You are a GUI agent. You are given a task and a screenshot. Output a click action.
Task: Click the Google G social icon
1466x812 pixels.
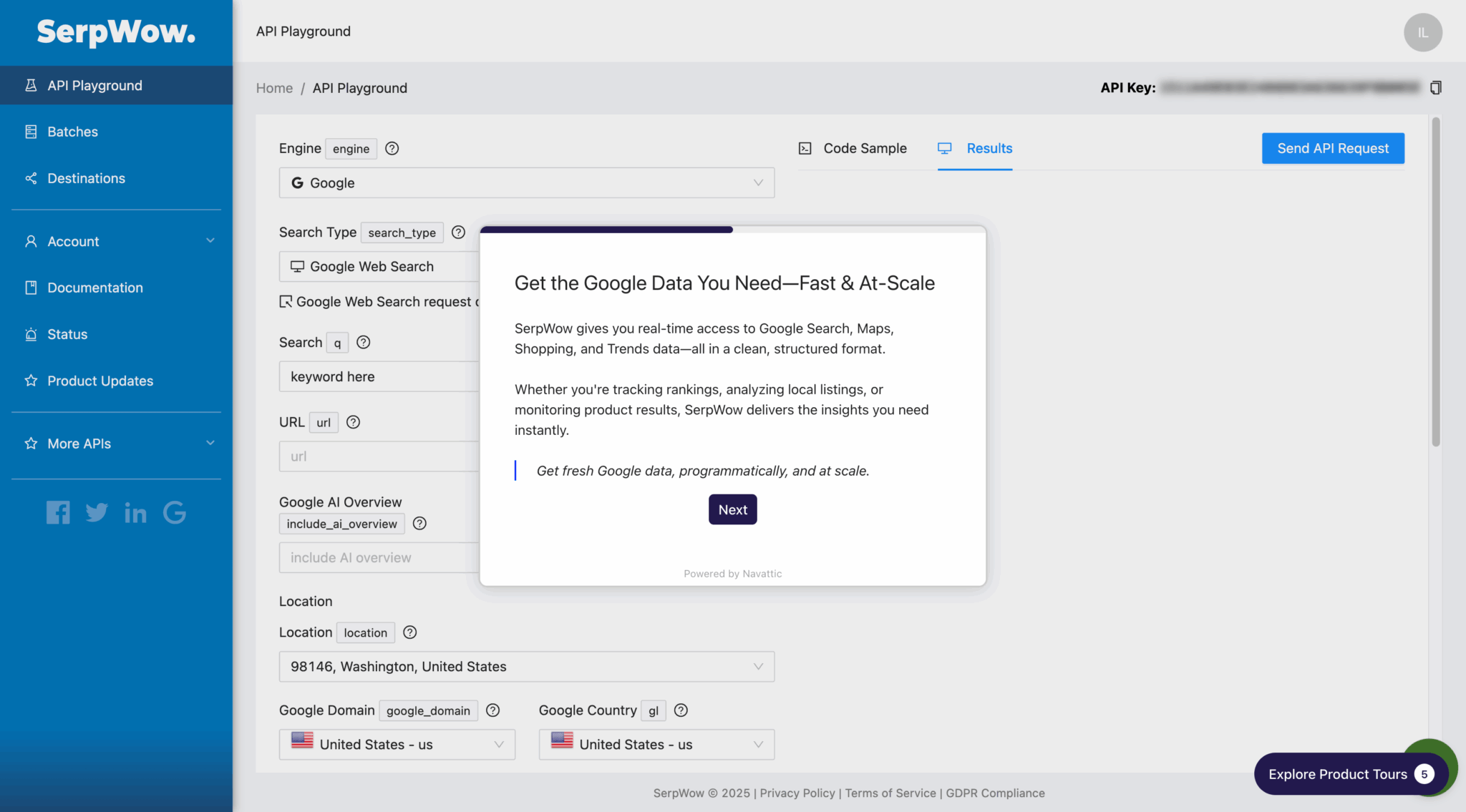175,512
